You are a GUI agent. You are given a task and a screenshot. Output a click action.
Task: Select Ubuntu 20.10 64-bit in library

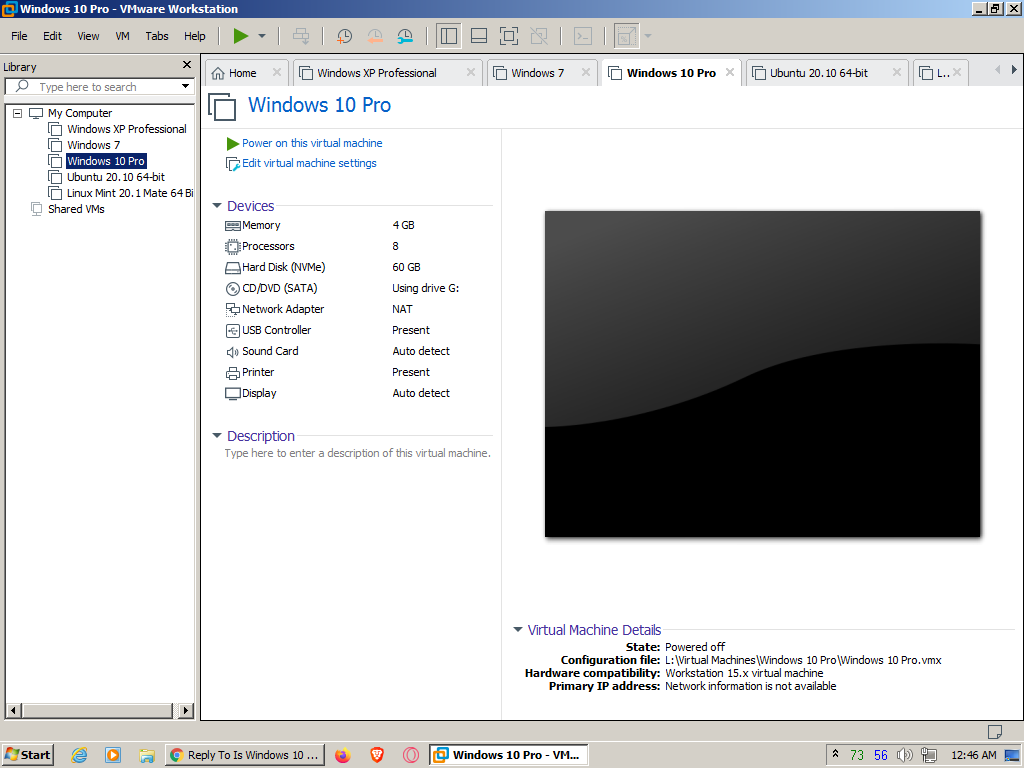[x=116, y=177]
